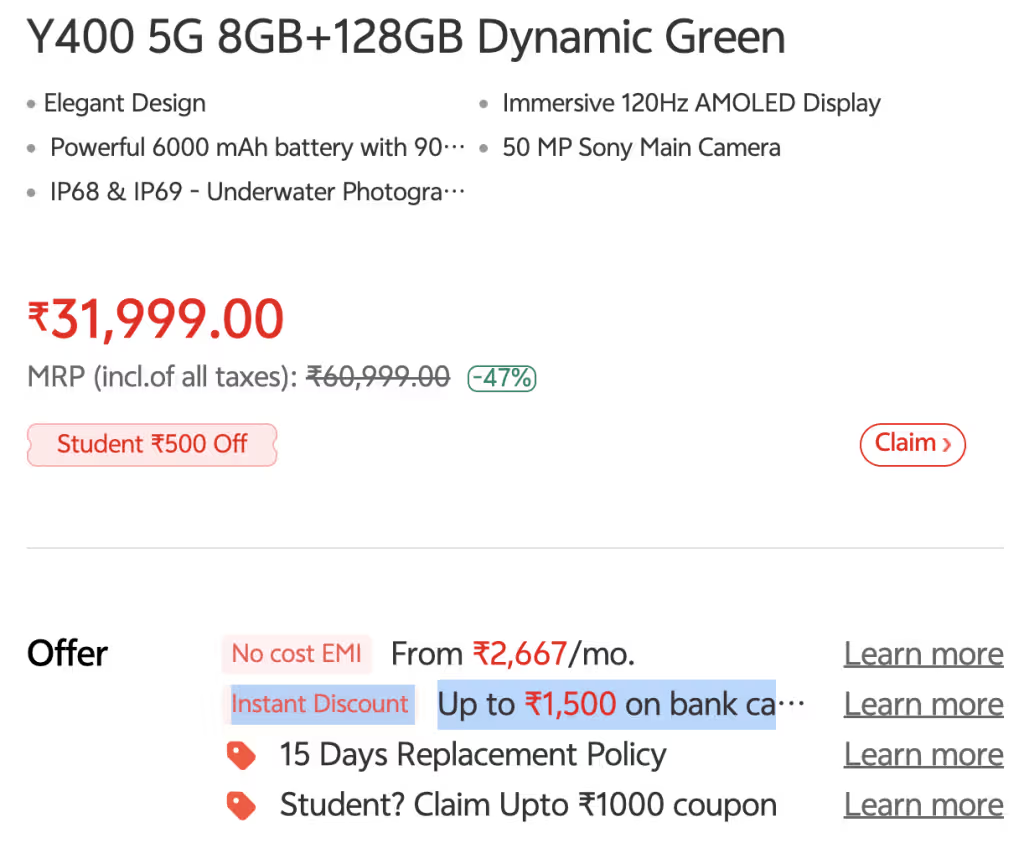The width and height of the screenshot is (1024, 843).
Task: Click the -47% discount badge
Action: pos(502,378)
